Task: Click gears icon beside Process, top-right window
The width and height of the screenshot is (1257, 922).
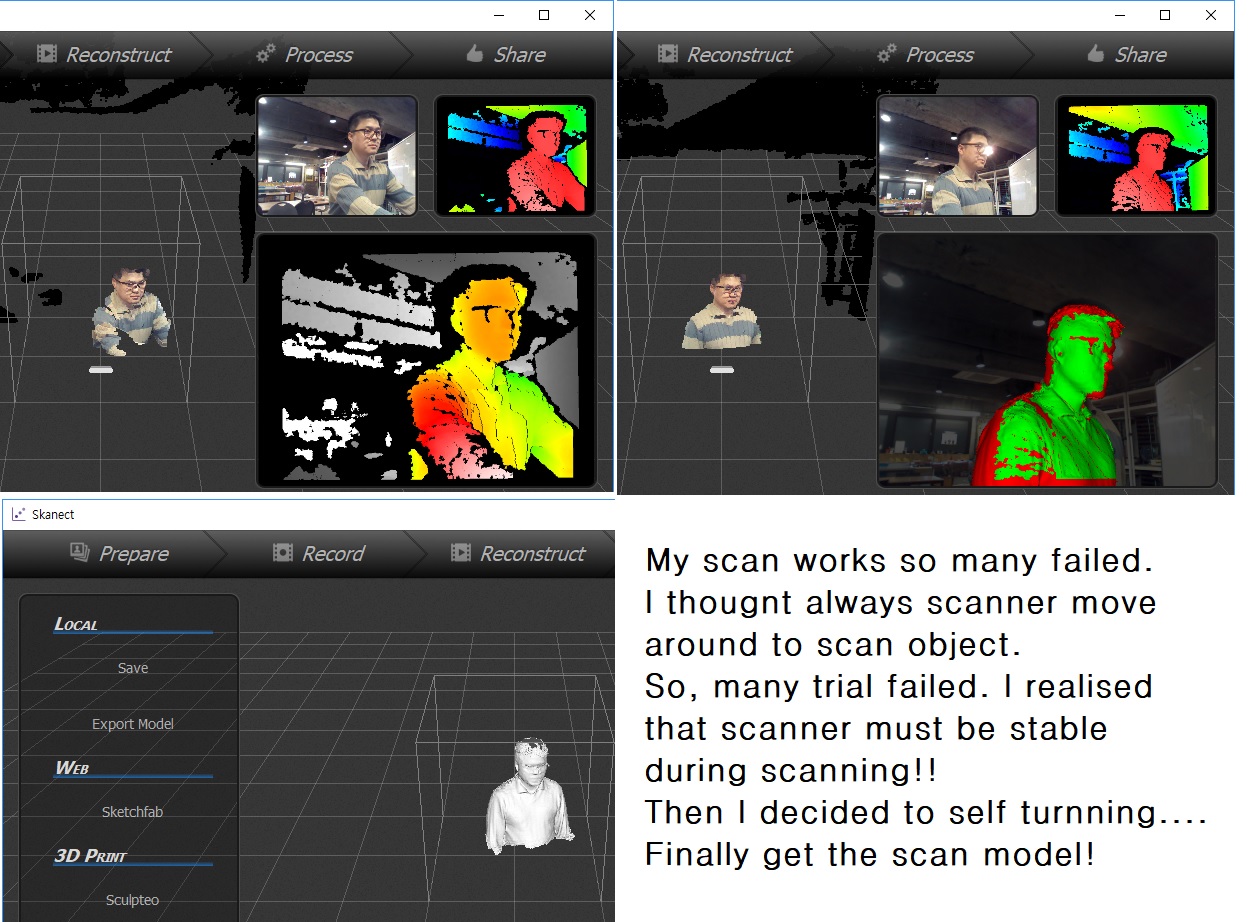Action: (x=886, y=54)
